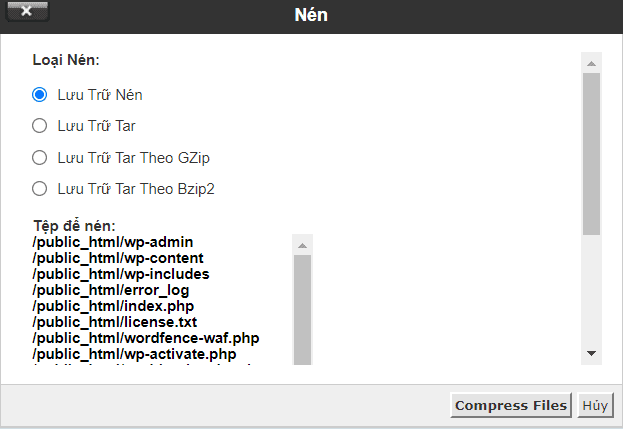Click the /public_html/wp-activate.php entry
The image size is (623, 429).
pos(134,354)
